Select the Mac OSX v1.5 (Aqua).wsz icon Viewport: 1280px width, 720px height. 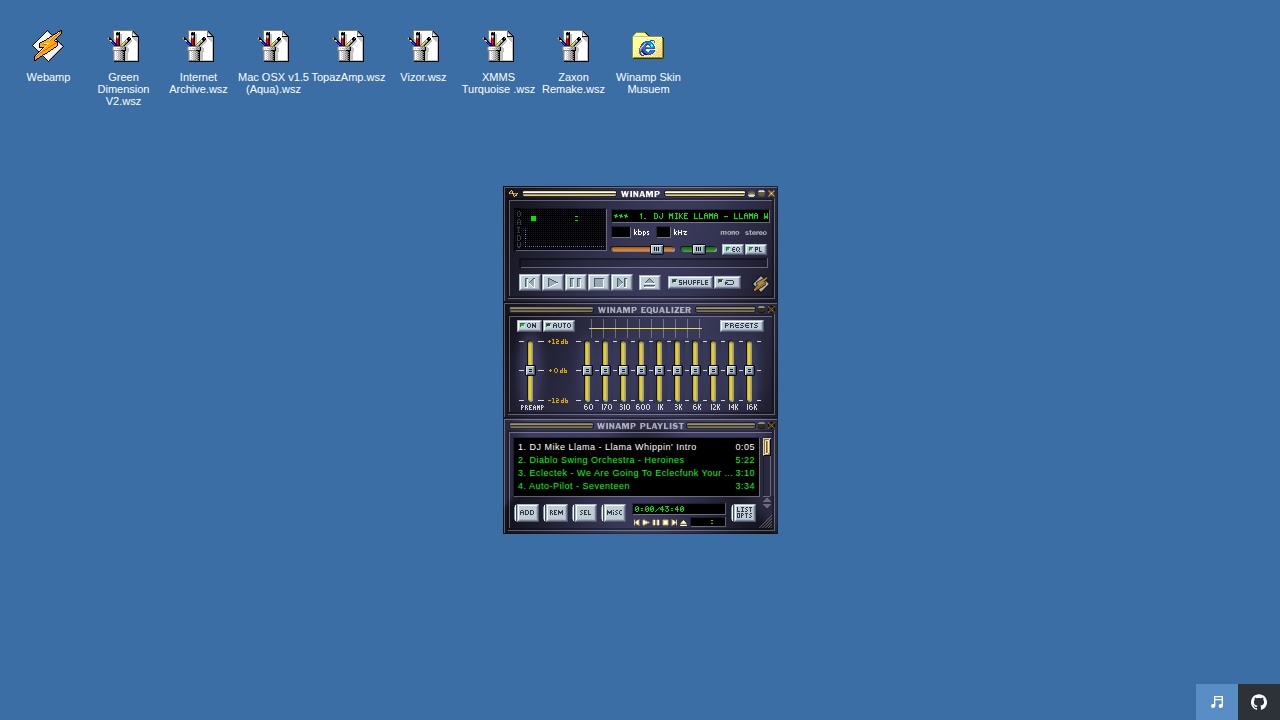(273, 62)
